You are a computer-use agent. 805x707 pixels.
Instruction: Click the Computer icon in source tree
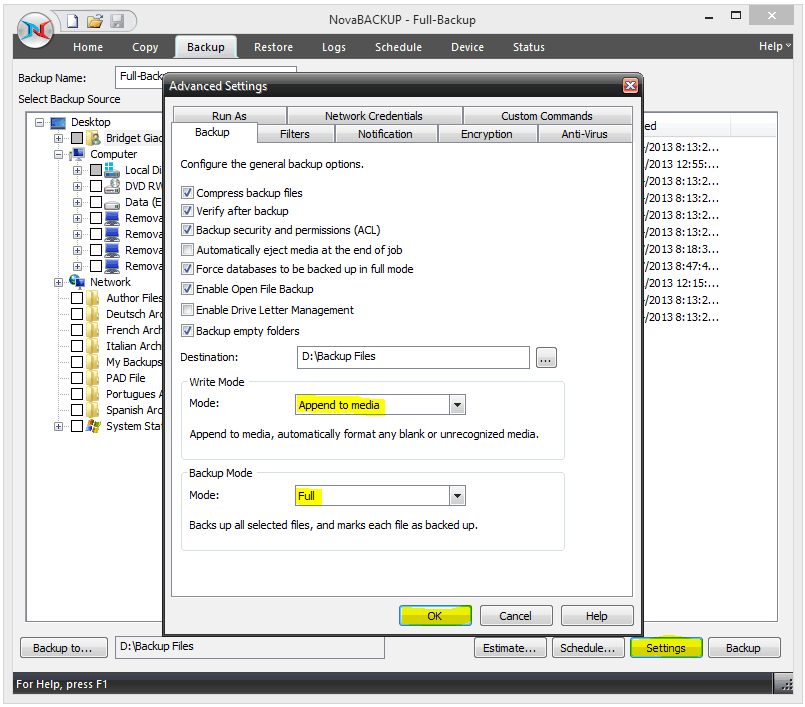pyautogui.click(x=77, y=154)
